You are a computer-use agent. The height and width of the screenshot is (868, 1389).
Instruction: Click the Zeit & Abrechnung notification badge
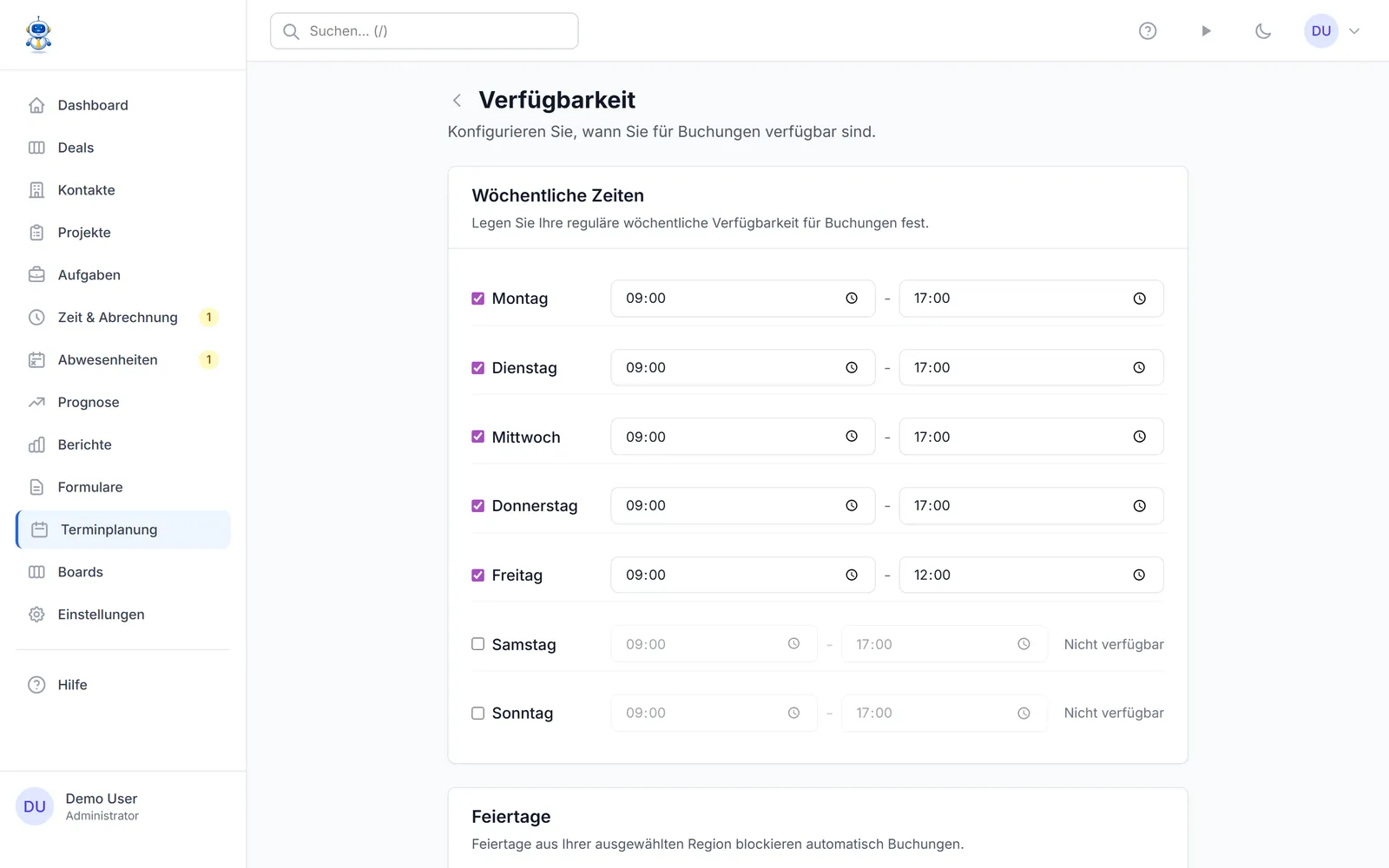[208, 318]
